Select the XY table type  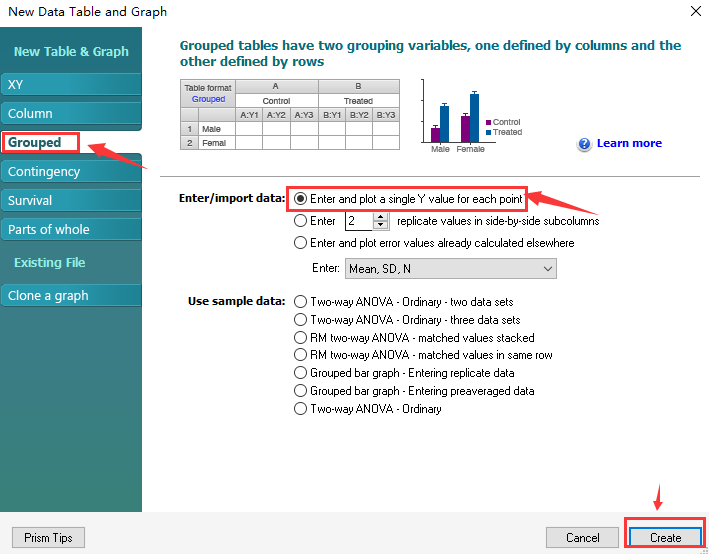click(x=71, y=85)
